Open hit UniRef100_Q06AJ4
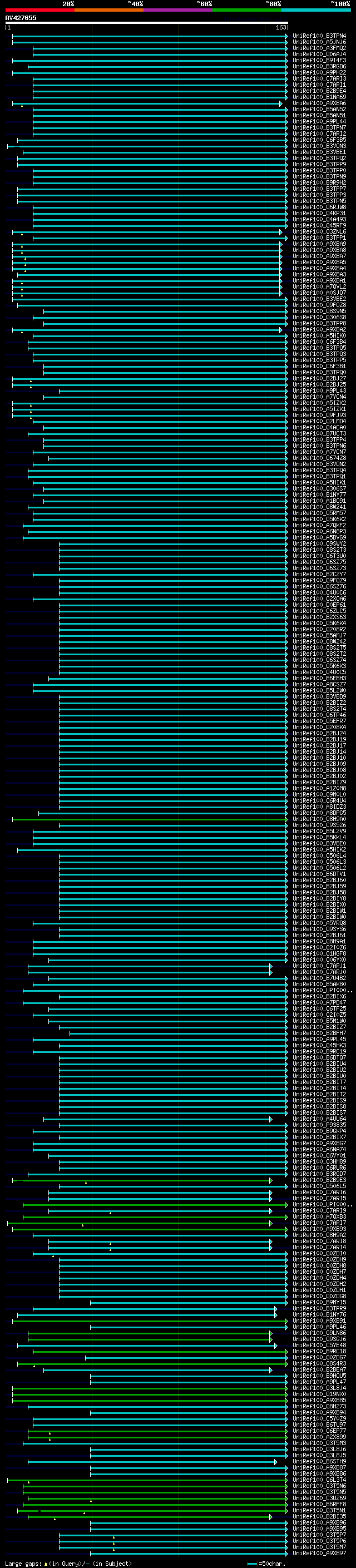This screenshot has height=1568, width=356. 319,54
